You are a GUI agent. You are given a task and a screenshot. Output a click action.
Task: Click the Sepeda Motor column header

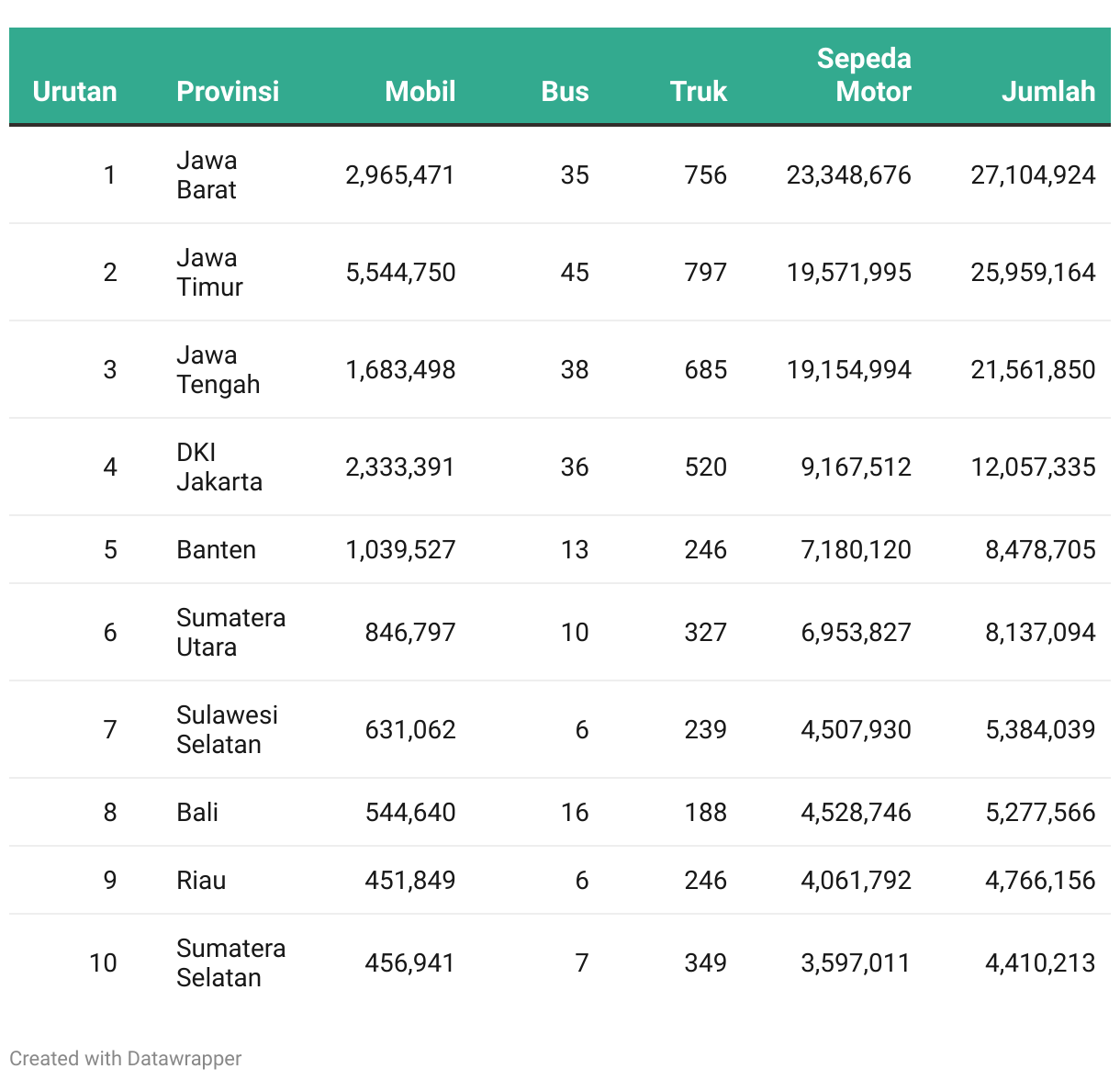(x=864, y=75)
